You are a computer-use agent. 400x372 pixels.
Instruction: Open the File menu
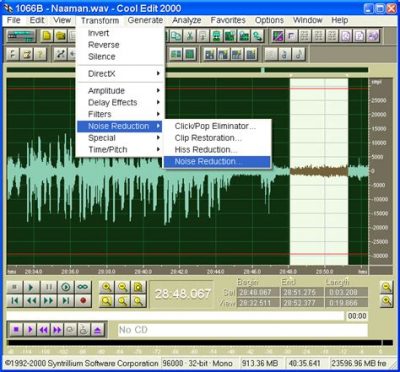(14, 20)
